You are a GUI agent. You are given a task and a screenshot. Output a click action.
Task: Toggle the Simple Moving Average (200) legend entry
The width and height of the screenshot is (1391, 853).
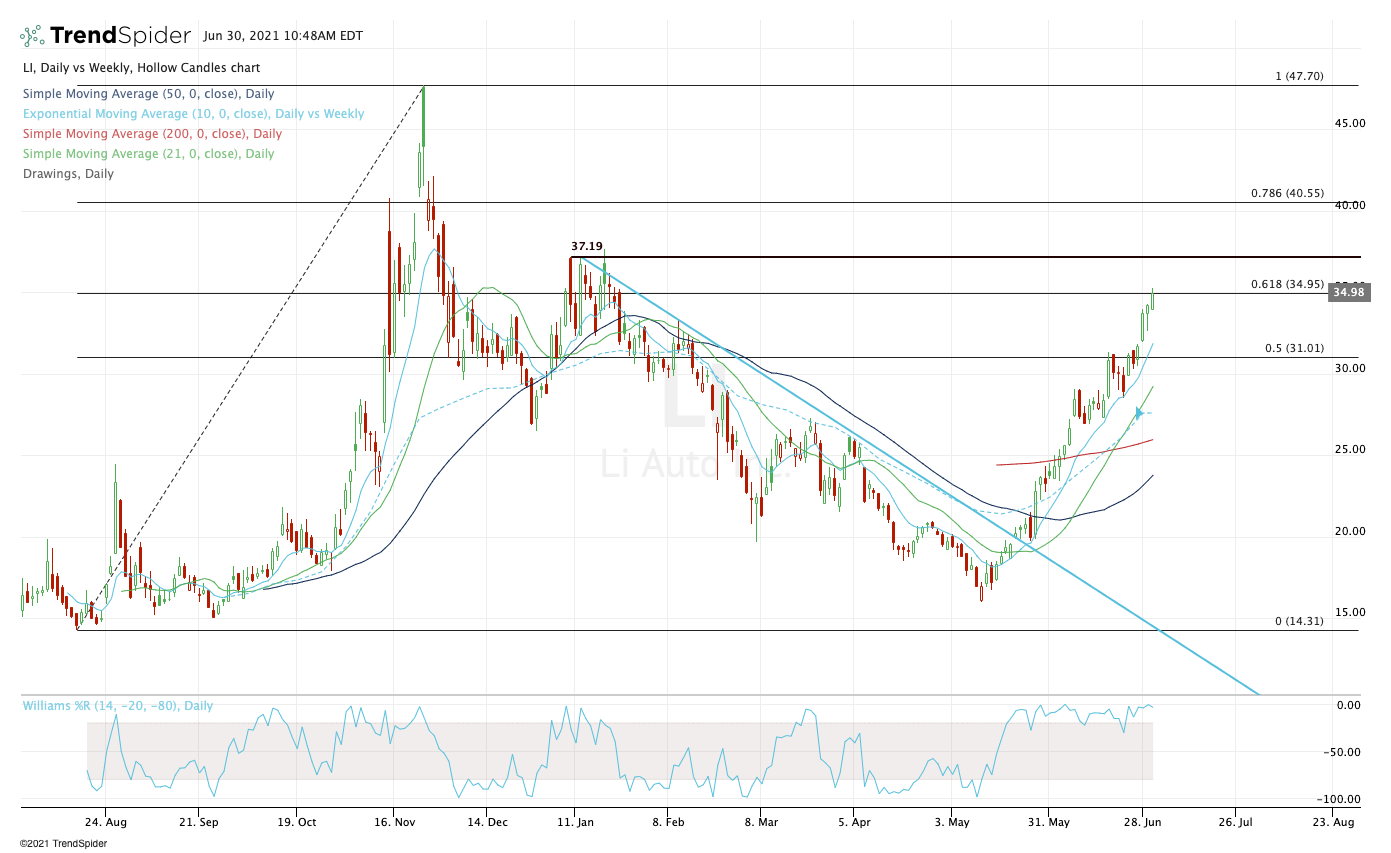click(151, 134)
